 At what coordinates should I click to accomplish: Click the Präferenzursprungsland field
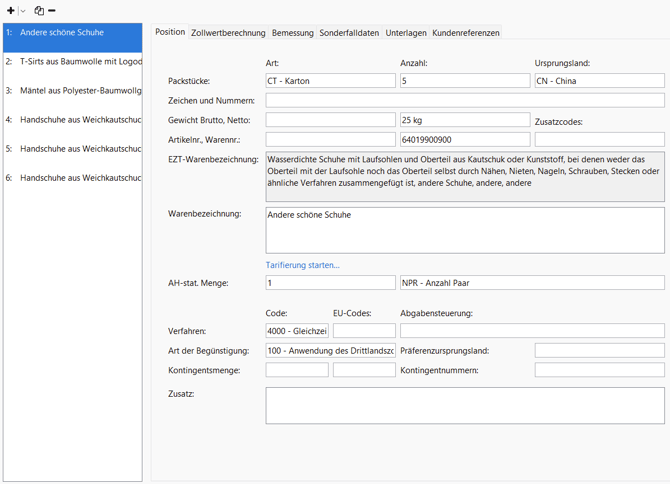click(599, 351)
